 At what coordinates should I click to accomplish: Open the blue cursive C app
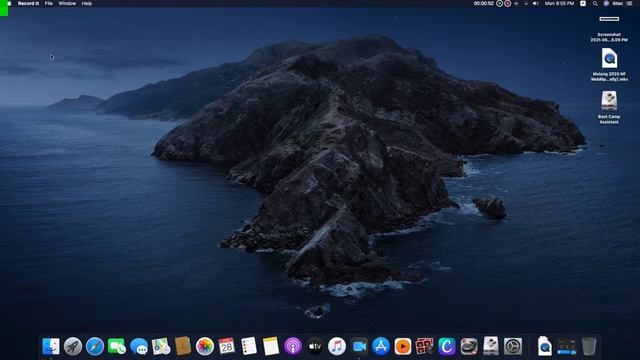[447, 347]
